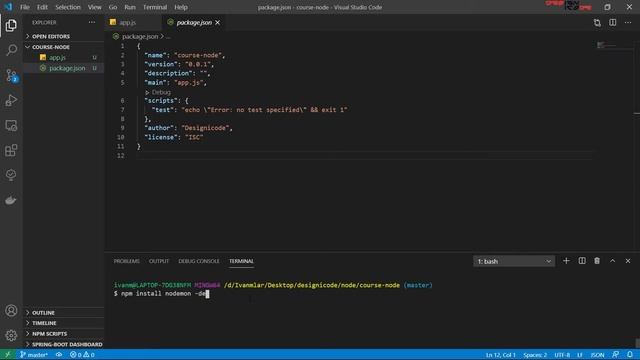This screenshot has width=640, height=360.
Task: Click Ln 12, Col 1 status entry
Action: [500, 355]
